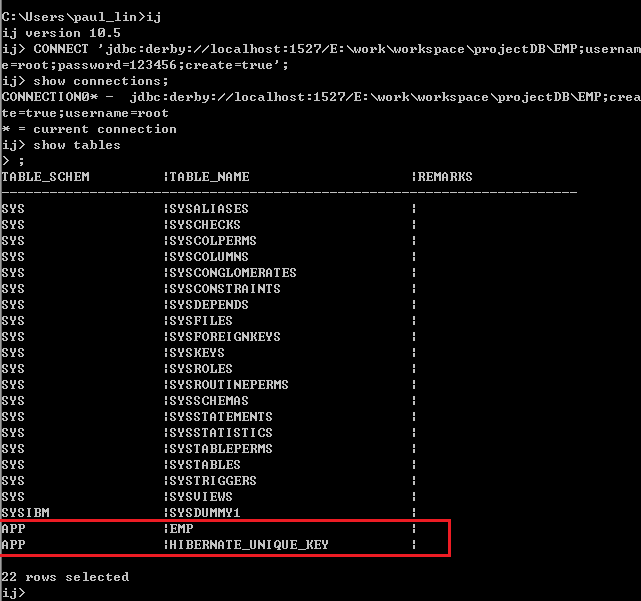641x601 pixels.
Task: Click the SYSROUTINEPERMS entry
Action: pos(229,385)
